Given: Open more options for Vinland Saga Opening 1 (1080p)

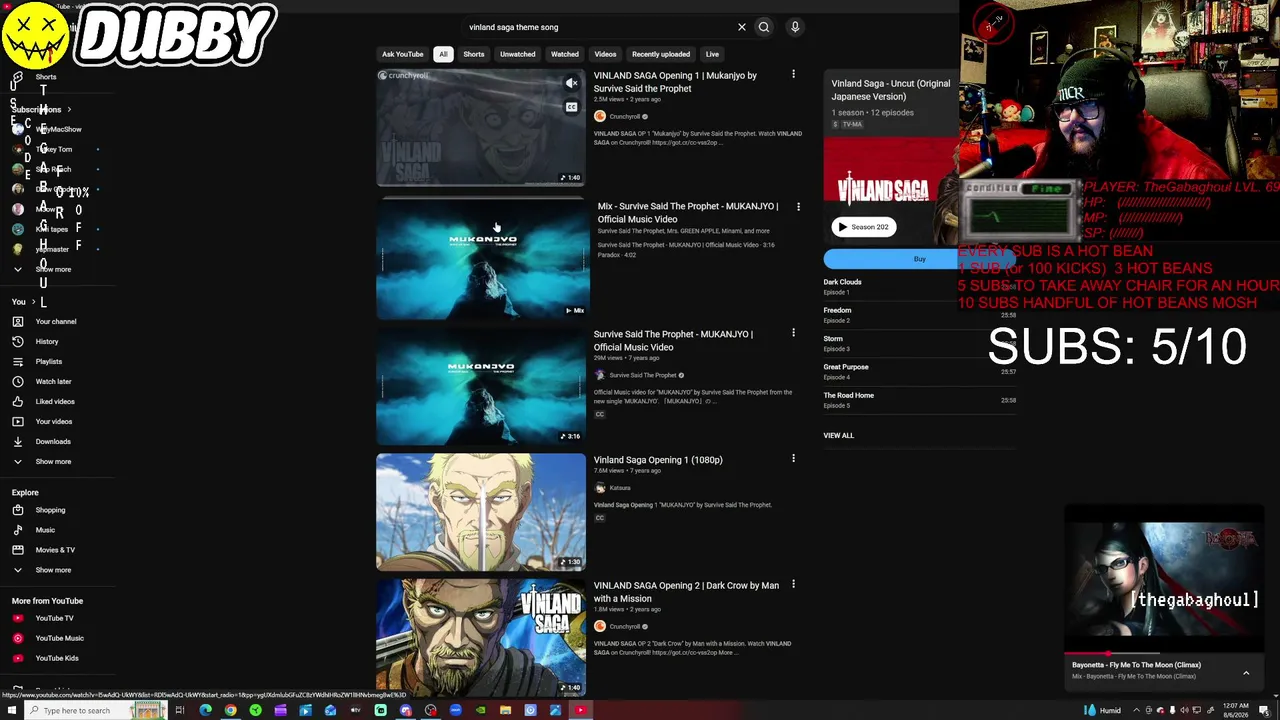Looking at the screenshot, I should pos(793,459).
